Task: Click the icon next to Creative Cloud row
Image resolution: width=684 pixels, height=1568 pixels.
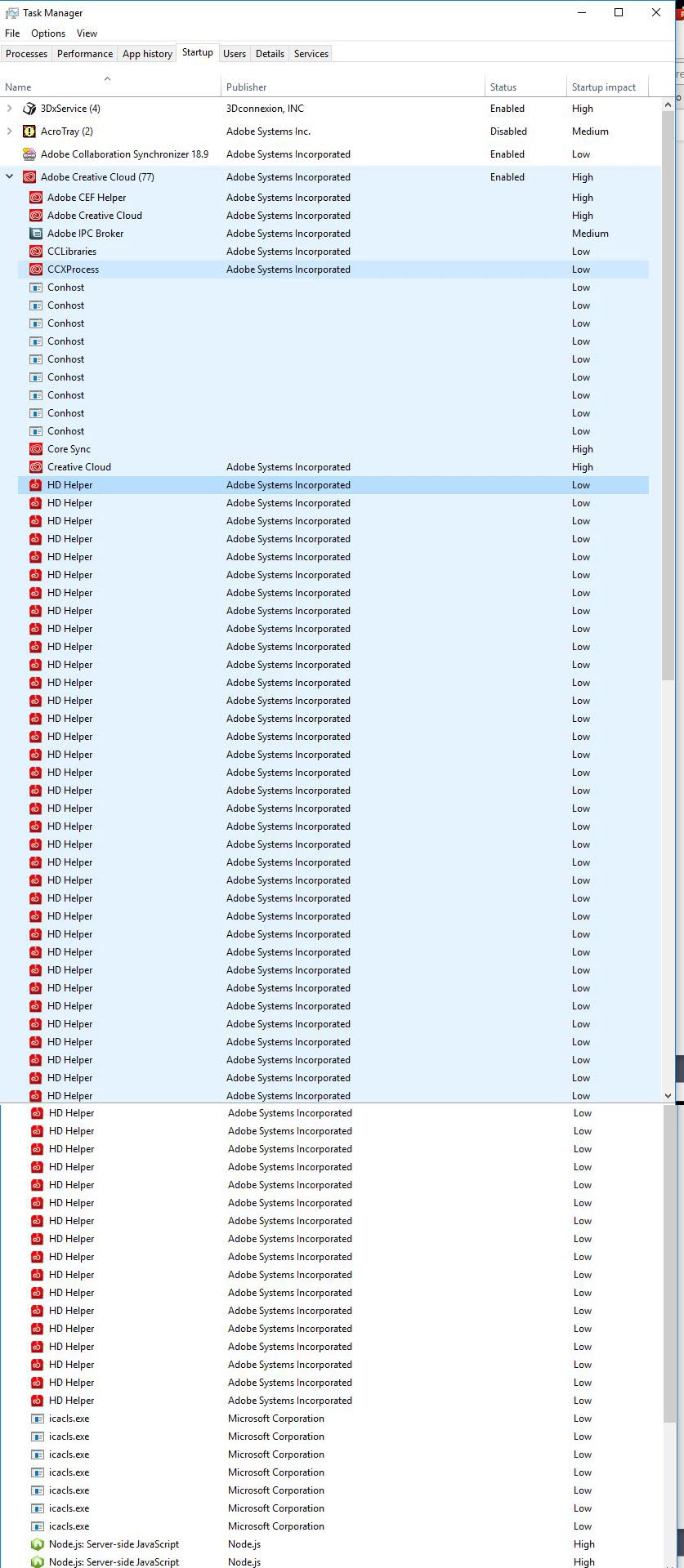Action: 36,467
